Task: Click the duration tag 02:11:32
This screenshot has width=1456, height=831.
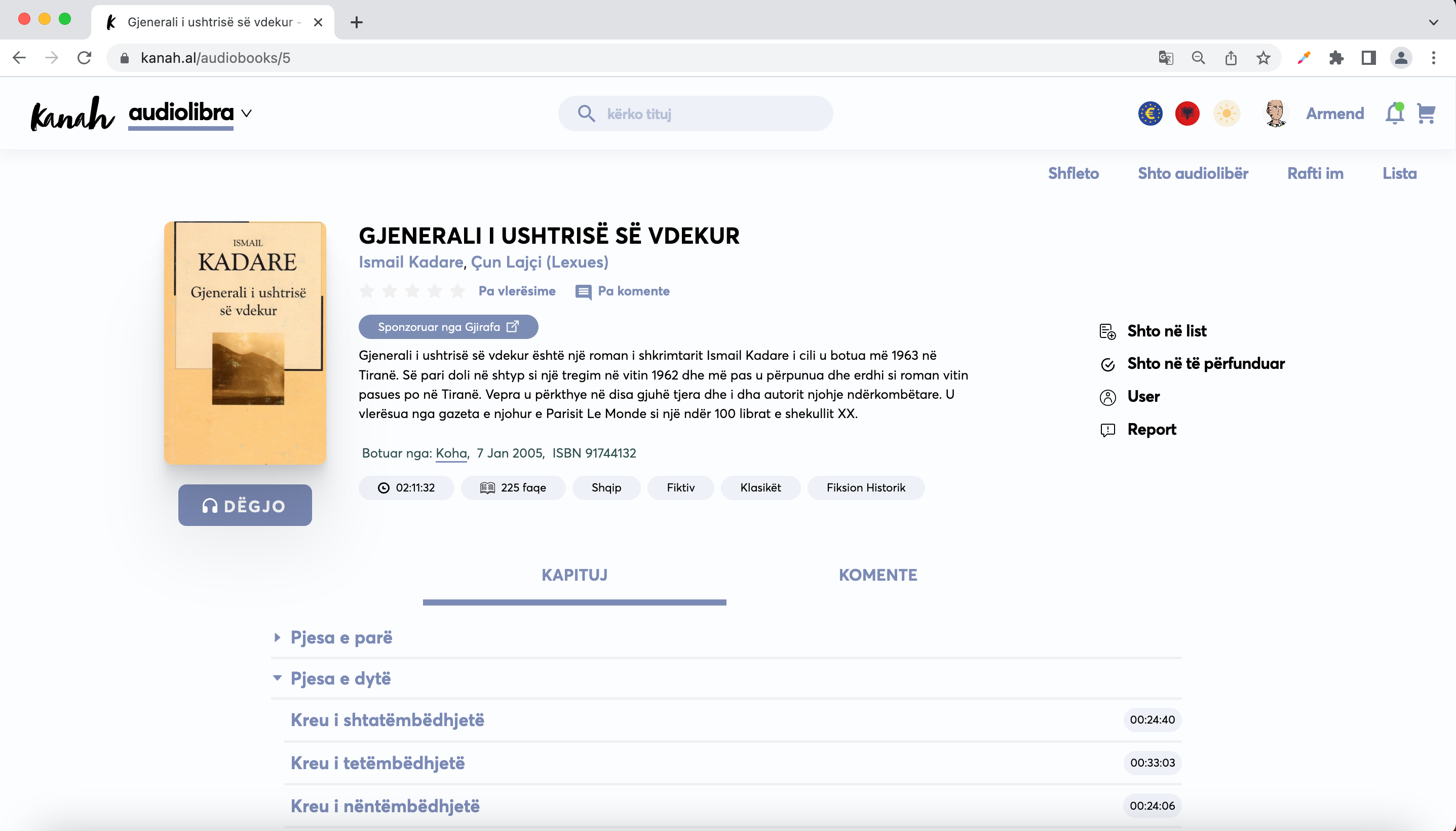Action: tap(406, 488)
